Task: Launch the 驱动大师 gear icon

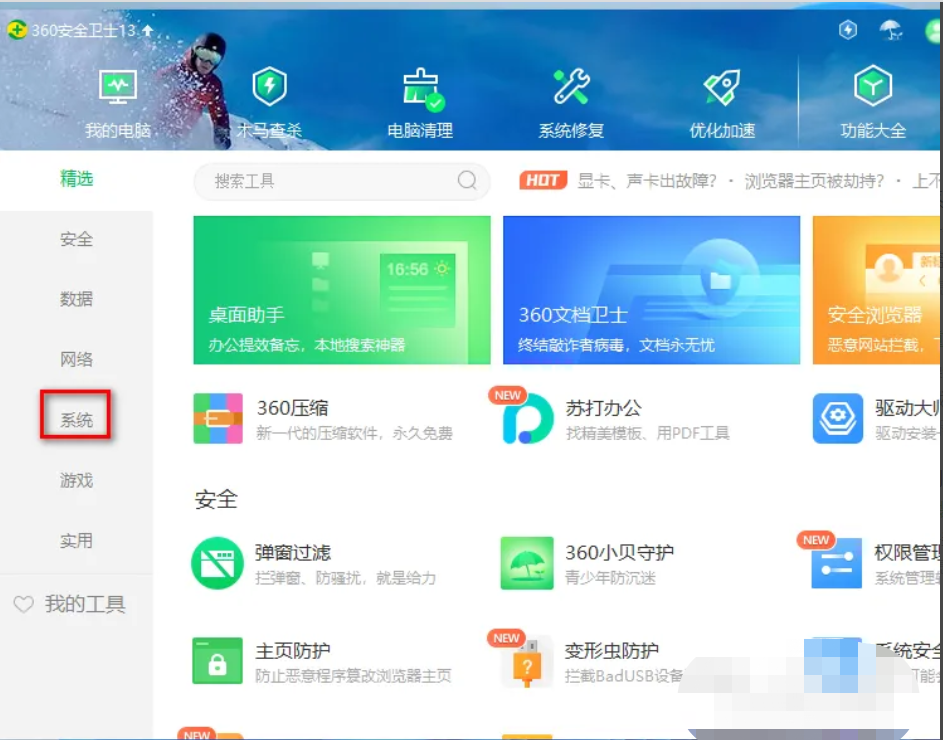Action: tap(838, 418)
